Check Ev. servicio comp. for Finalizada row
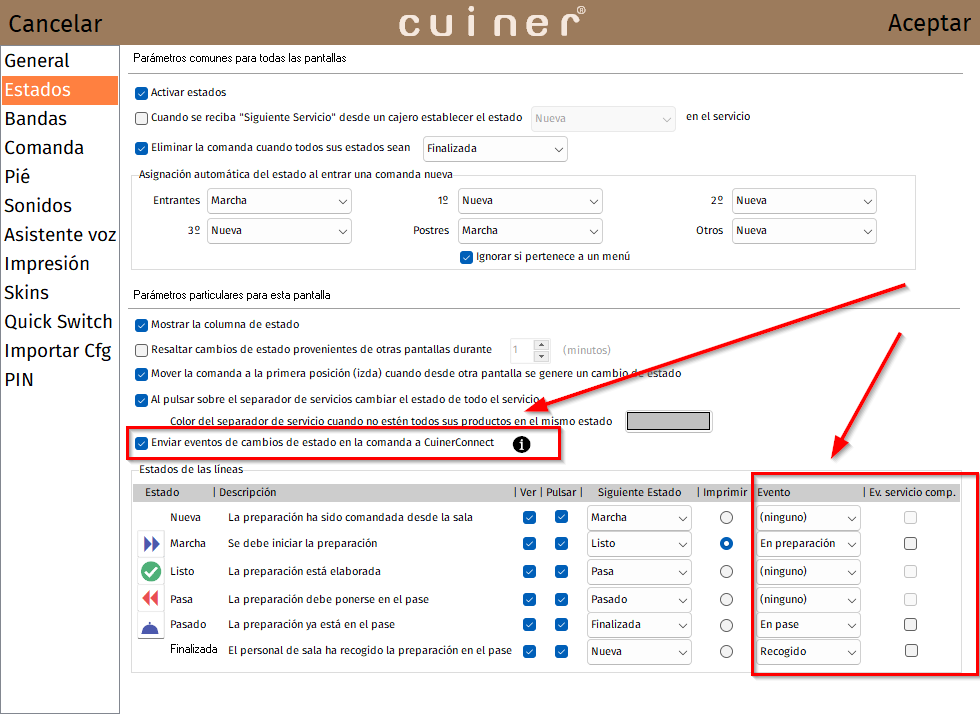The image size is (980, 714). coord(911,651)
